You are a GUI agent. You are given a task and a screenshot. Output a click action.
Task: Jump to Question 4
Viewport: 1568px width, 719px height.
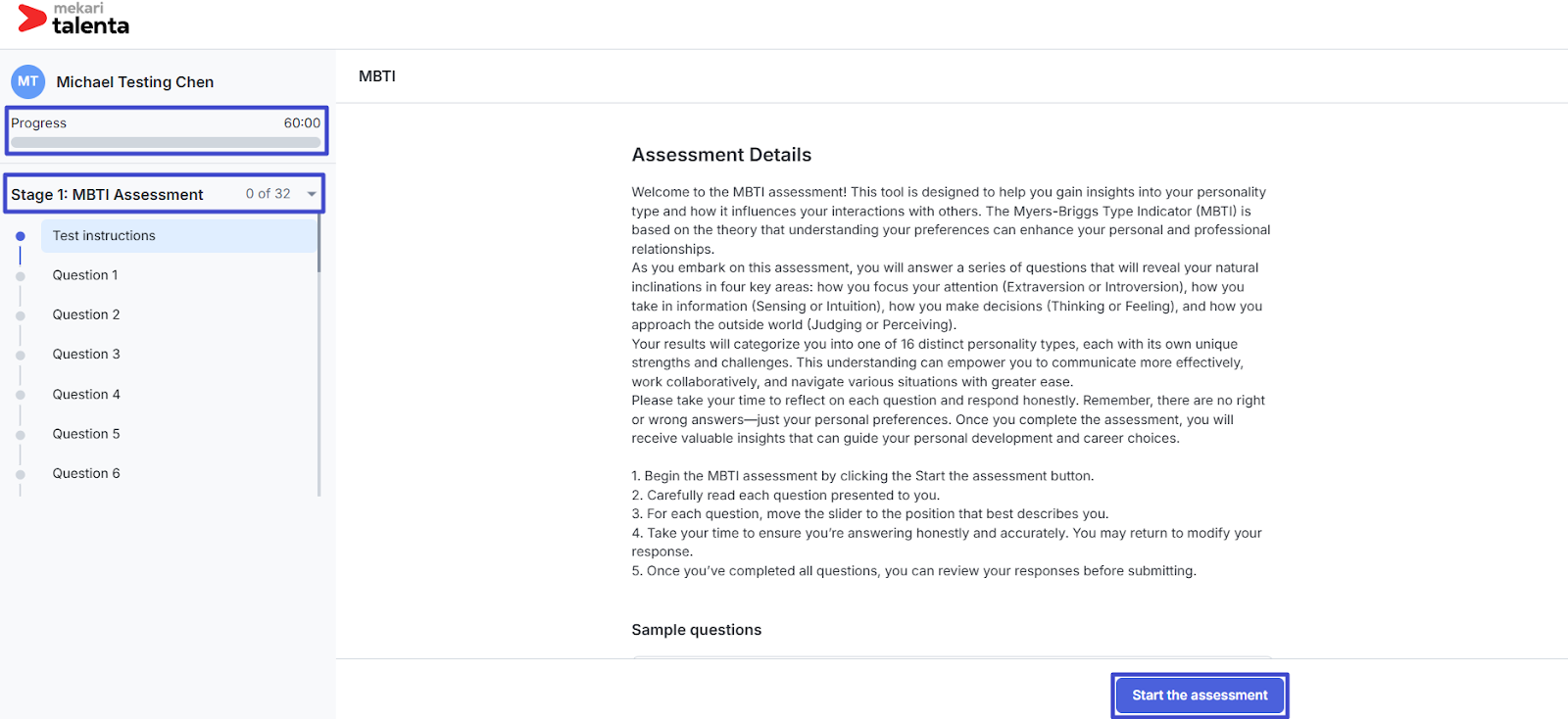click(x=86, y=395)
